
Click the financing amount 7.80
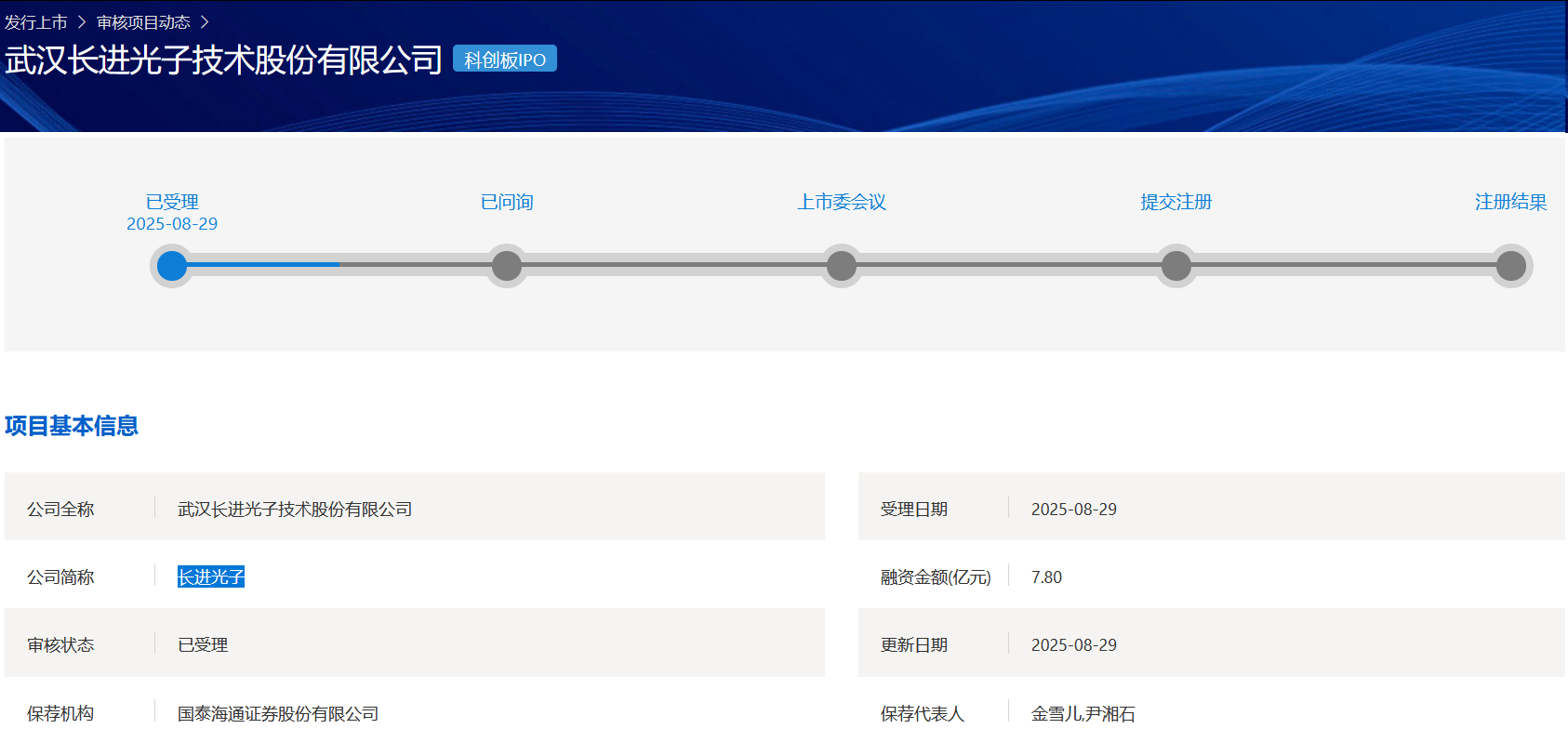(1046, 577)
